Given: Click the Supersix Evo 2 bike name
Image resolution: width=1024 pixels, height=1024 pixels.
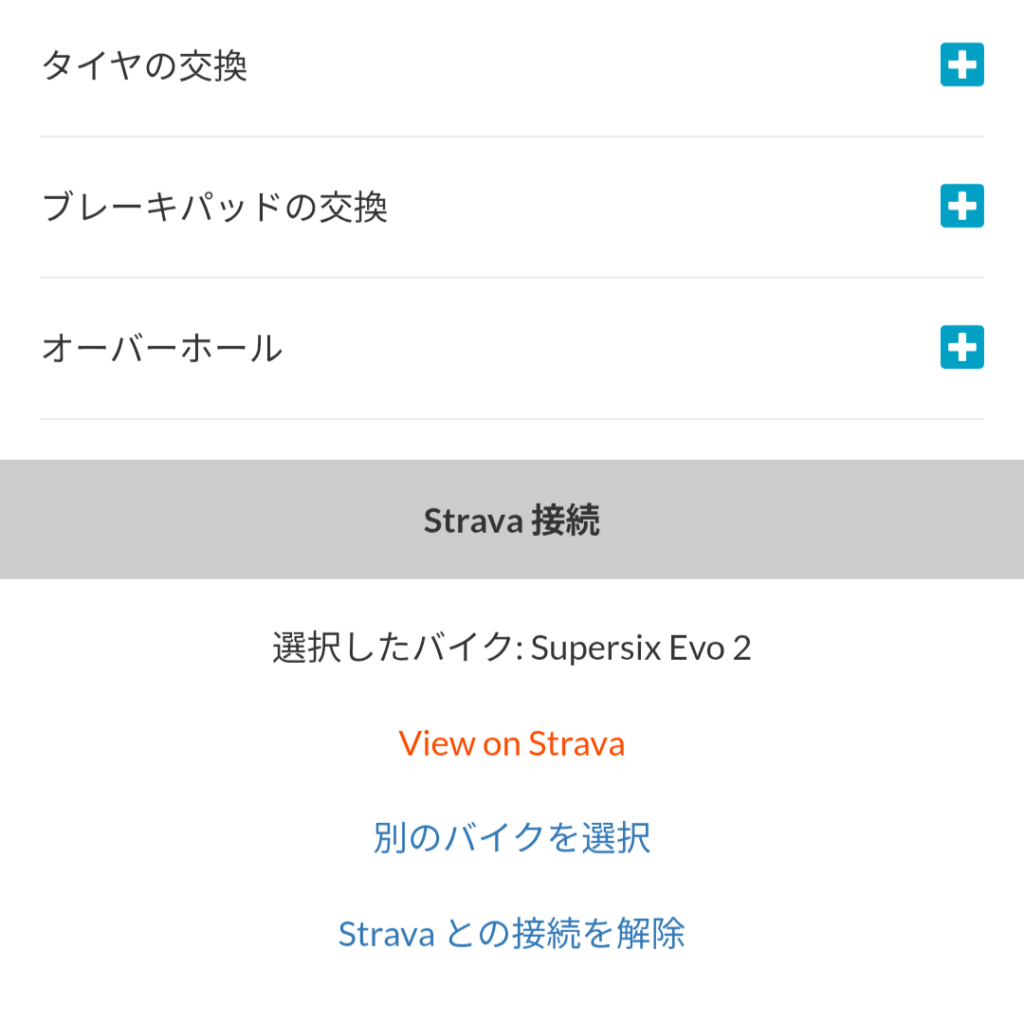Looking at the screenshot, I should 641,648.
